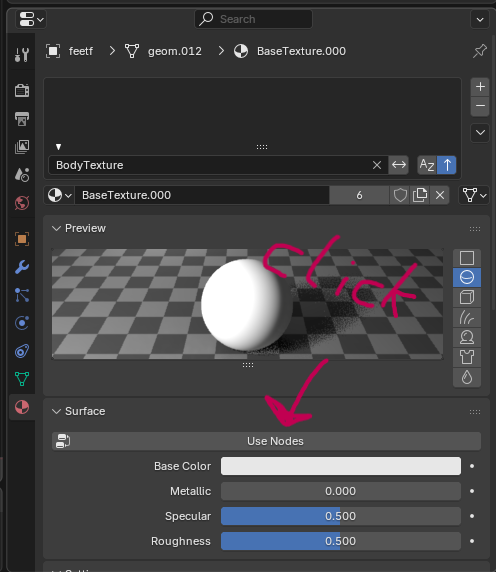Open the material link mode dropdown

(474, 195)
